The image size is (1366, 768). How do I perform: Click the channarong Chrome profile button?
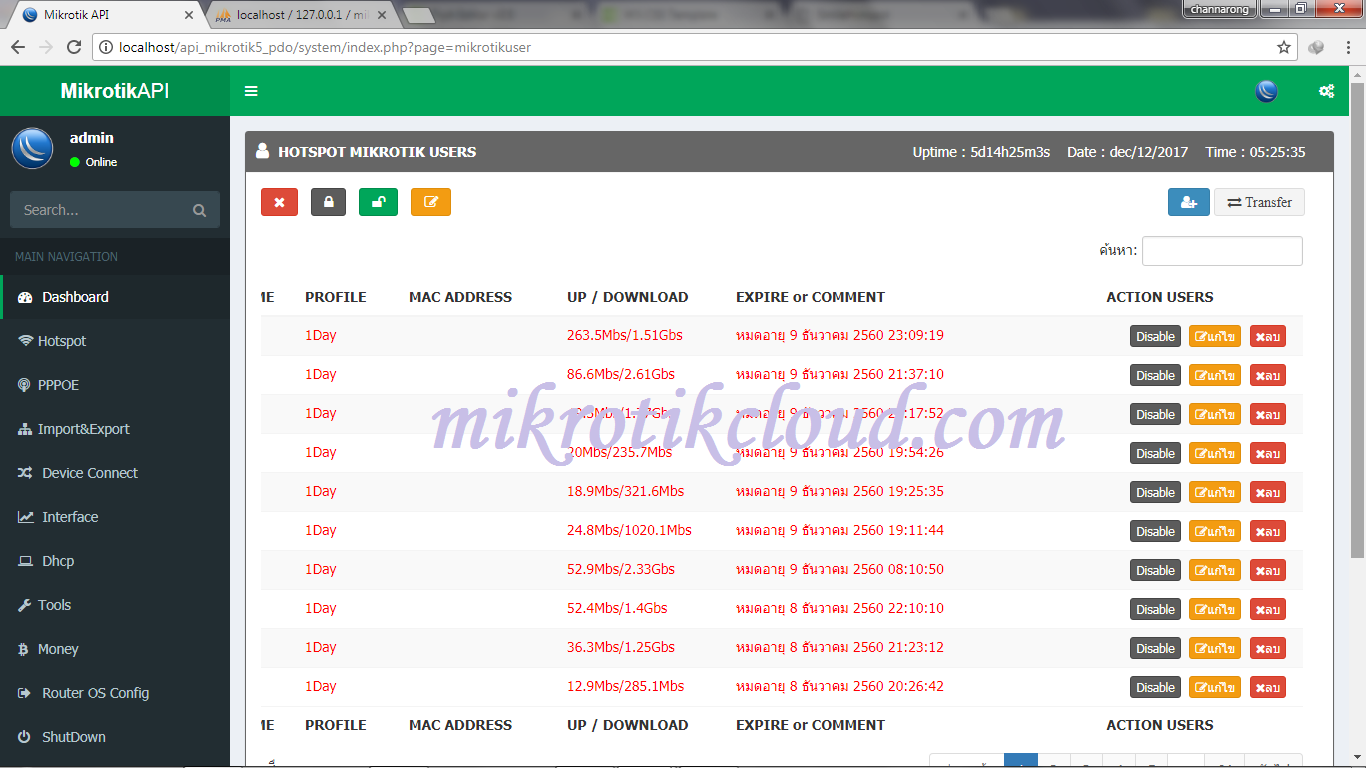coord(1219,9)
